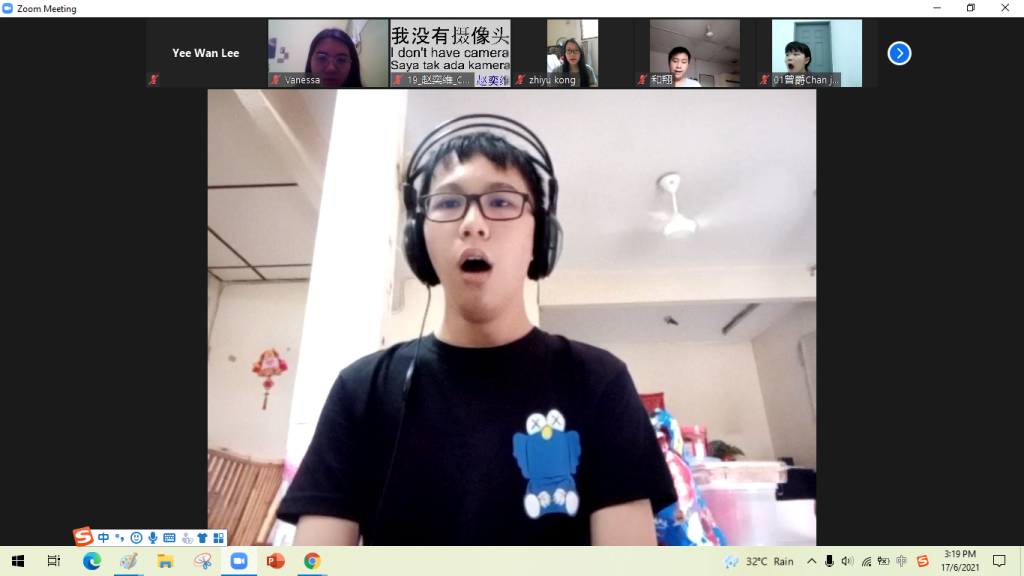Open the notification action center
This screenshot has width=1024, height=576.
(998, 561)
